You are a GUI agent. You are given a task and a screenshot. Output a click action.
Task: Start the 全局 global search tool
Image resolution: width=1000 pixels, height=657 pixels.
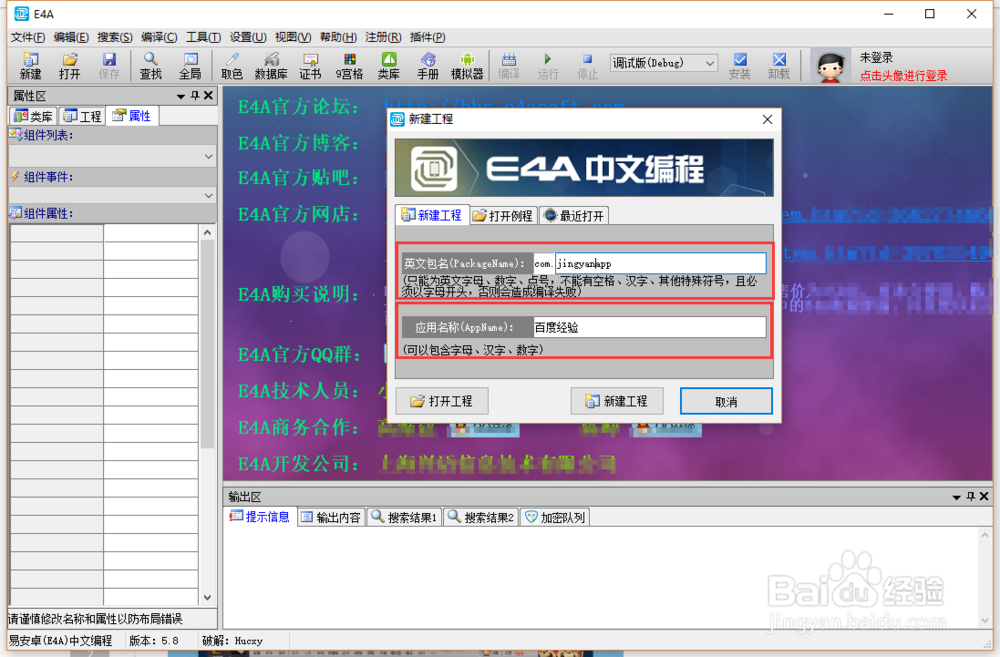click(x=190, y=64)
